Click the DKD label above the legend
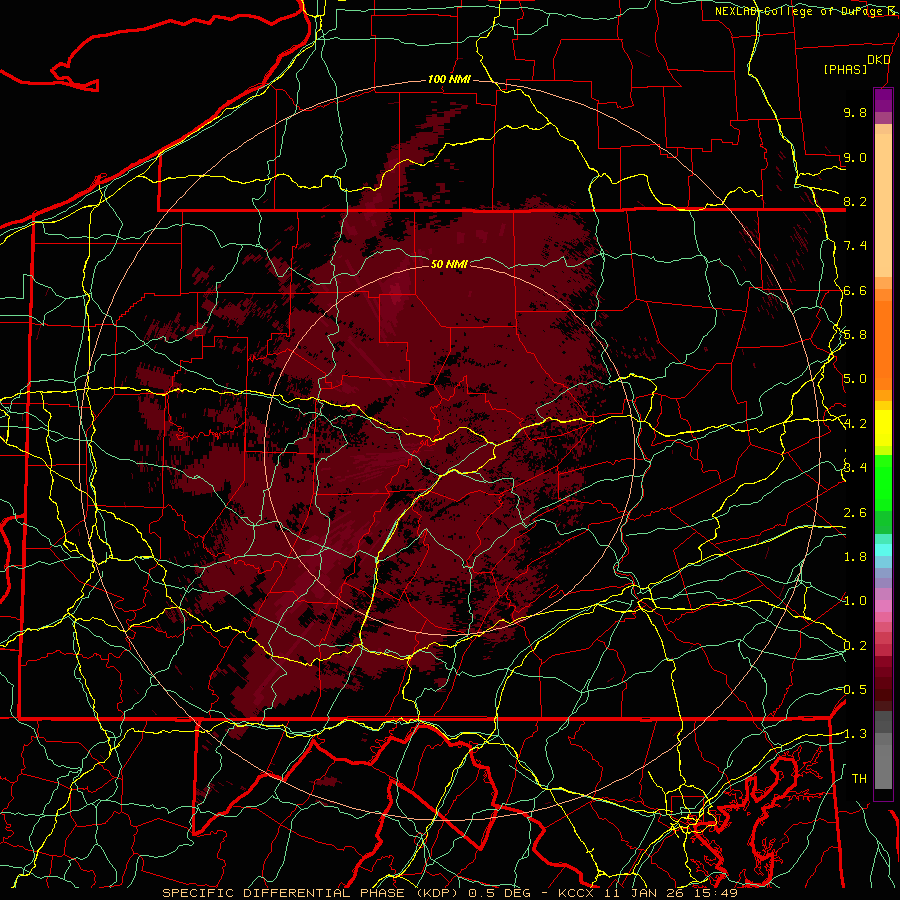This screenshot has height=900, width=900. (879, 60)
